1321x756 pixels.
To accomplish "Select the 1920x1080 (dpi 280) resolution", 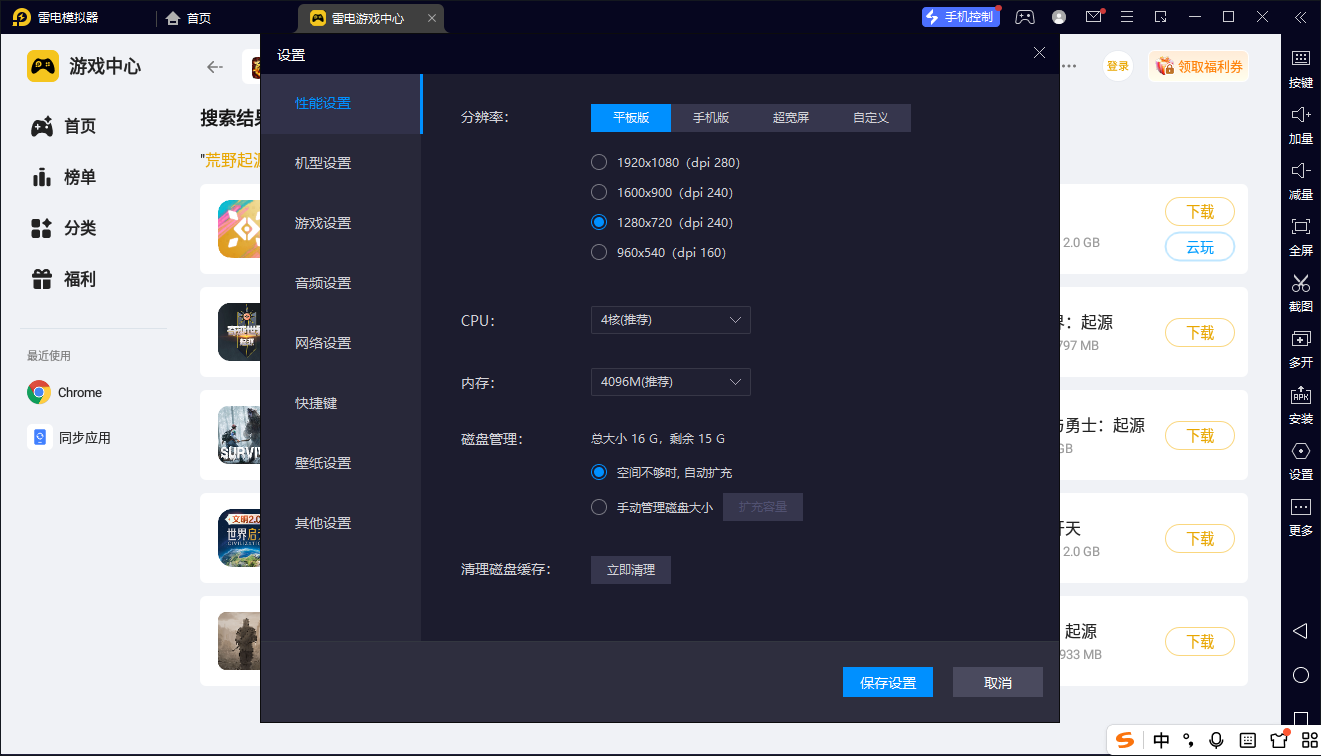I will [x=599, y=162].
